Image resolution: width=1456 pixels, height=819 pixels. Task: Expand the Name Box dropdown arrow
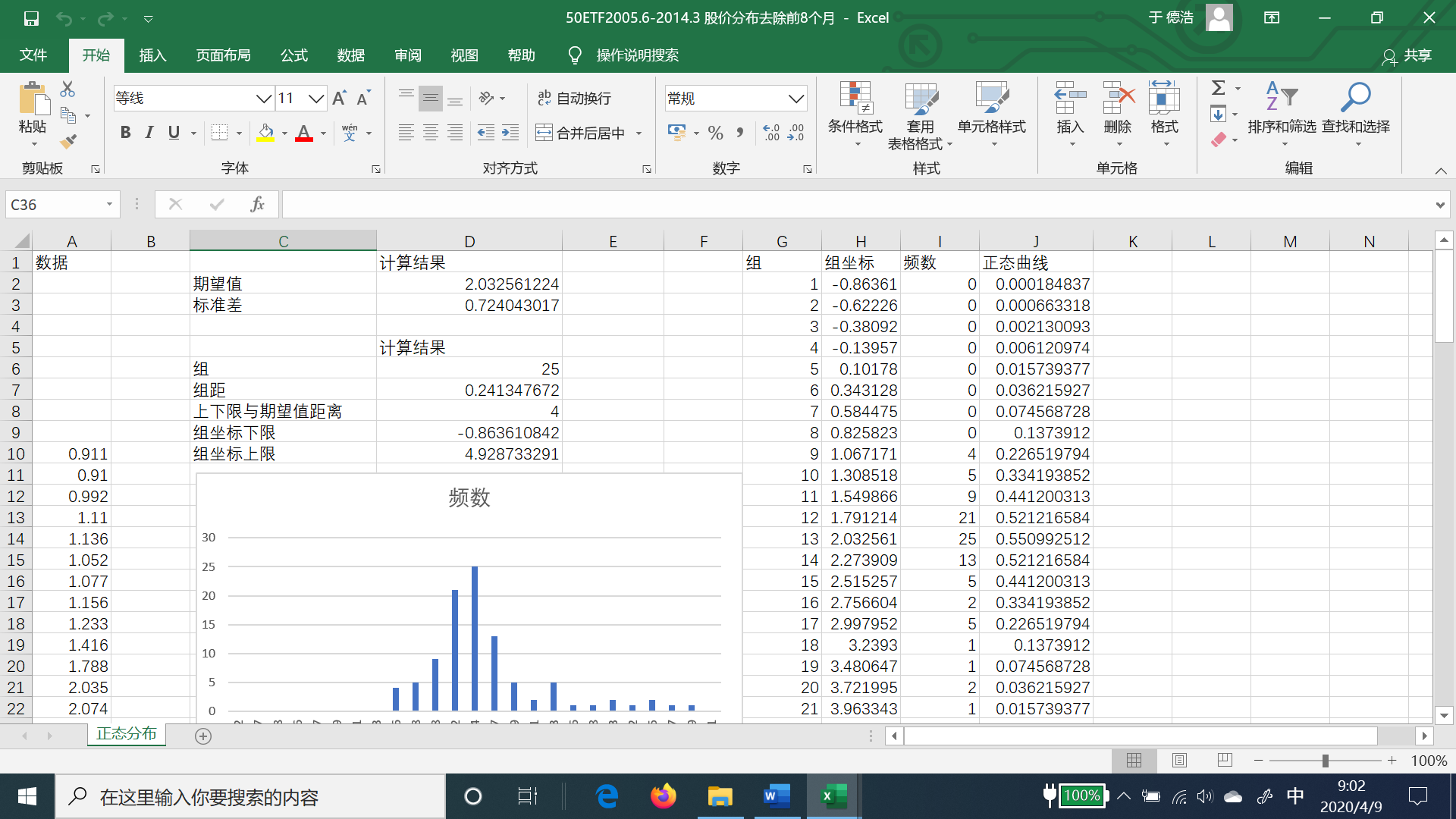pyautogui.click(x=109, y=204)
